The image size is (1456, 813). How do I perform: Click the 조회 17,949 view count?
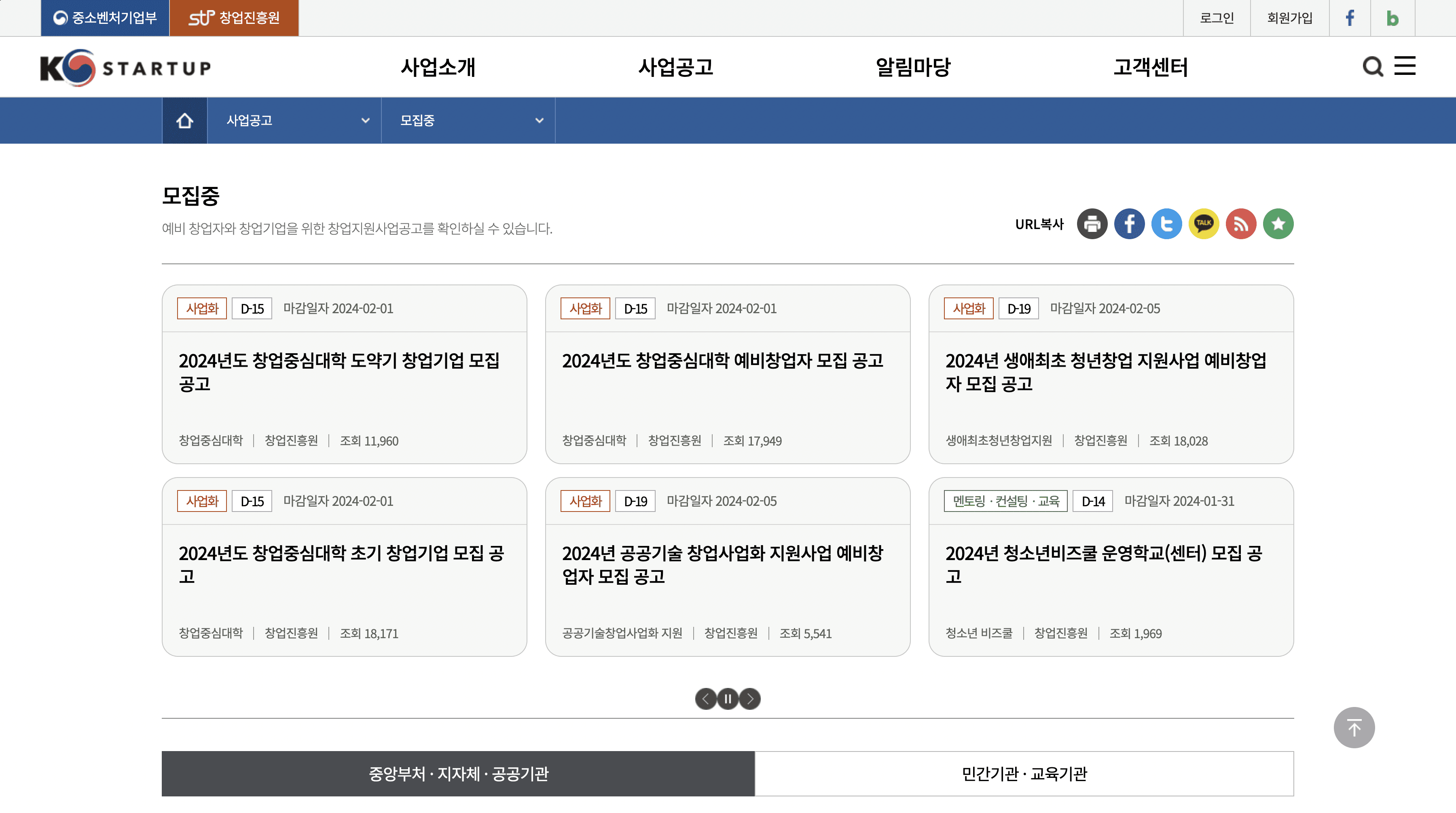tap(752, 441)
